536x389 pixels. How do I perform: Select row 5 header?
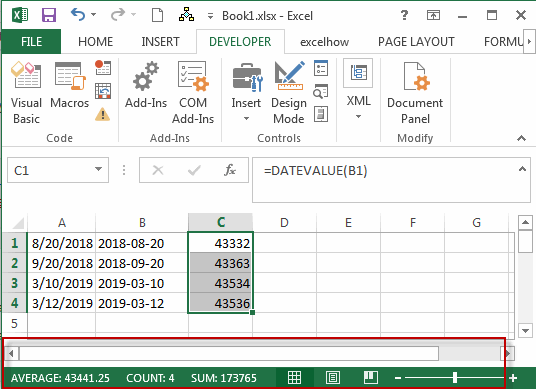[14, 323]
